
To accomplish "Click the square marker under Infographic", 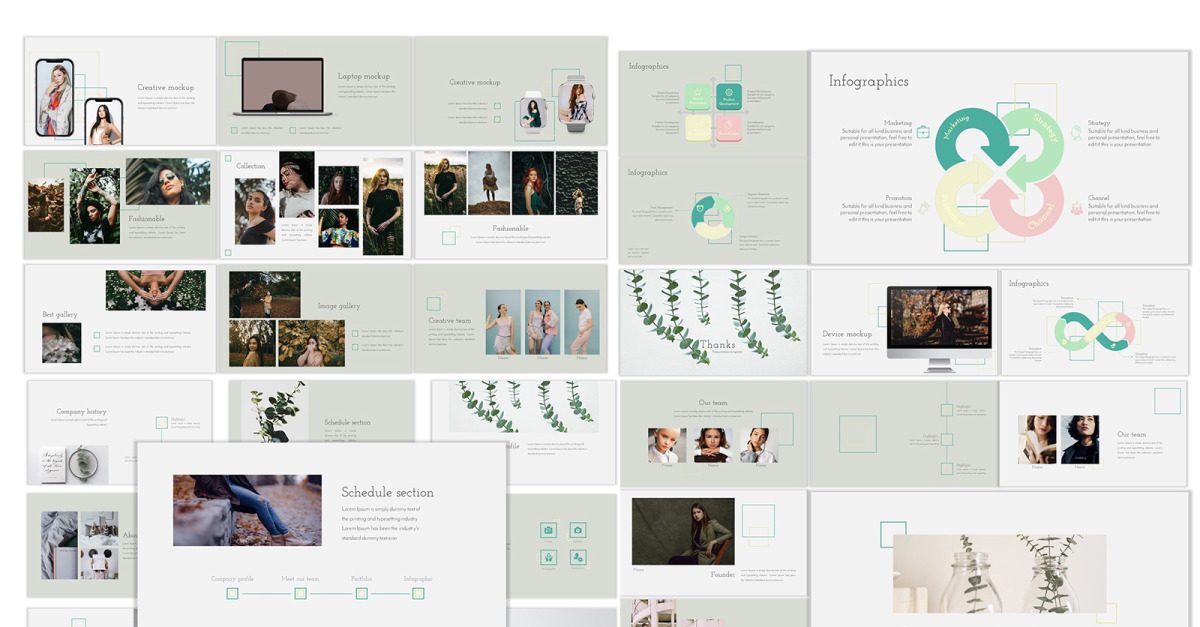I will point(418,593).
